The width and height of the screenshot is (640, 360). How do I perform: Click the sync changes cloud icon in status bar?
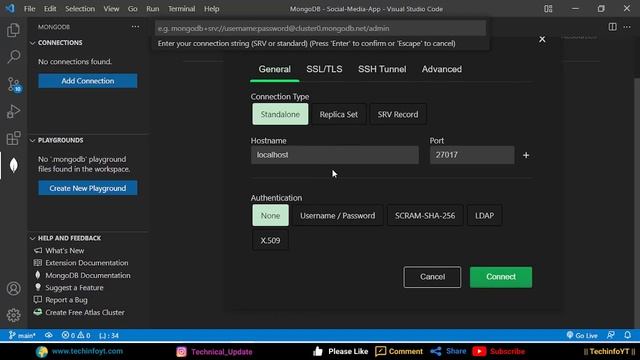pyautogui.click(x=49, y=336)
